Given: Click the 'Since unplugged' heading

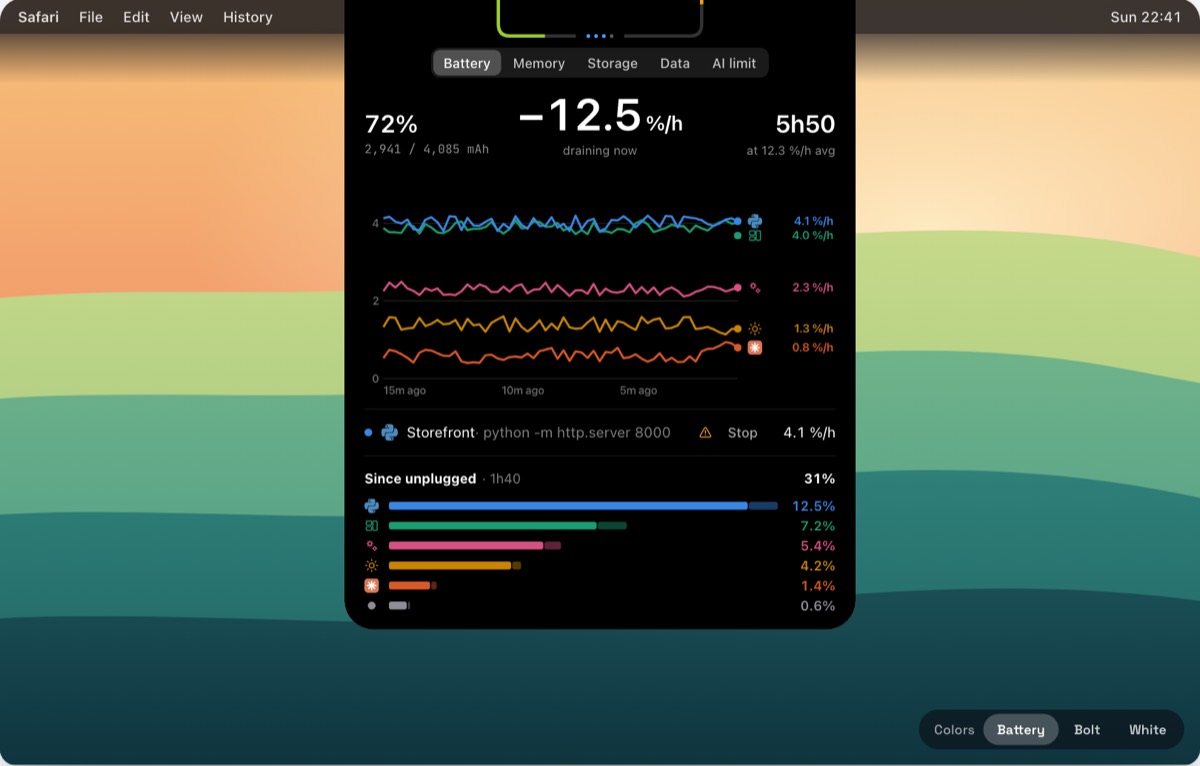Looking at the screenshot, I should 420,479.
